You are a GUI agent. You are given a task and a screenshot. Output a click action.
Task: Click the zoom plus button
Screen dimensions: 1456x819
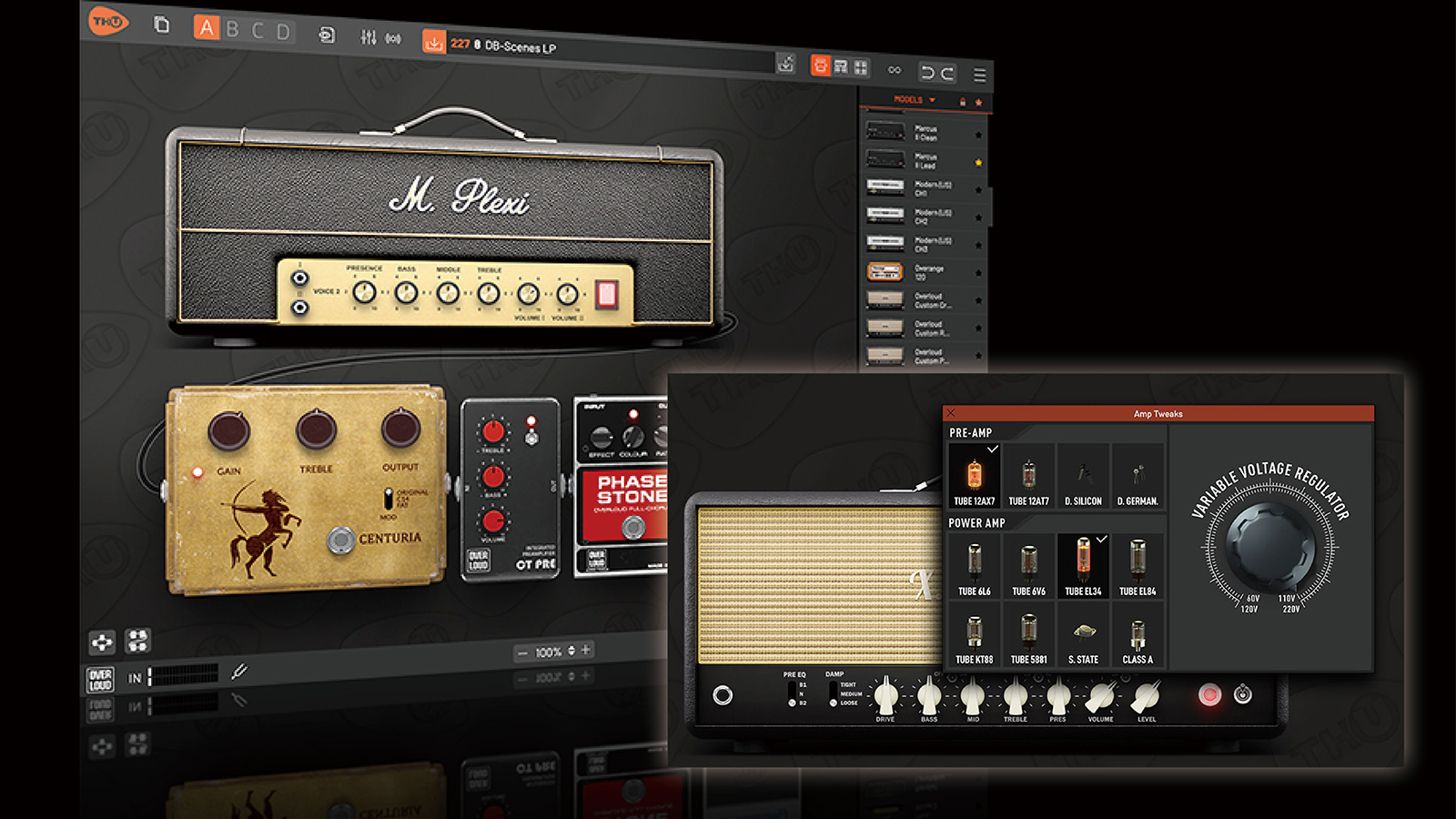pyautogui.click(x=586, y=650)
